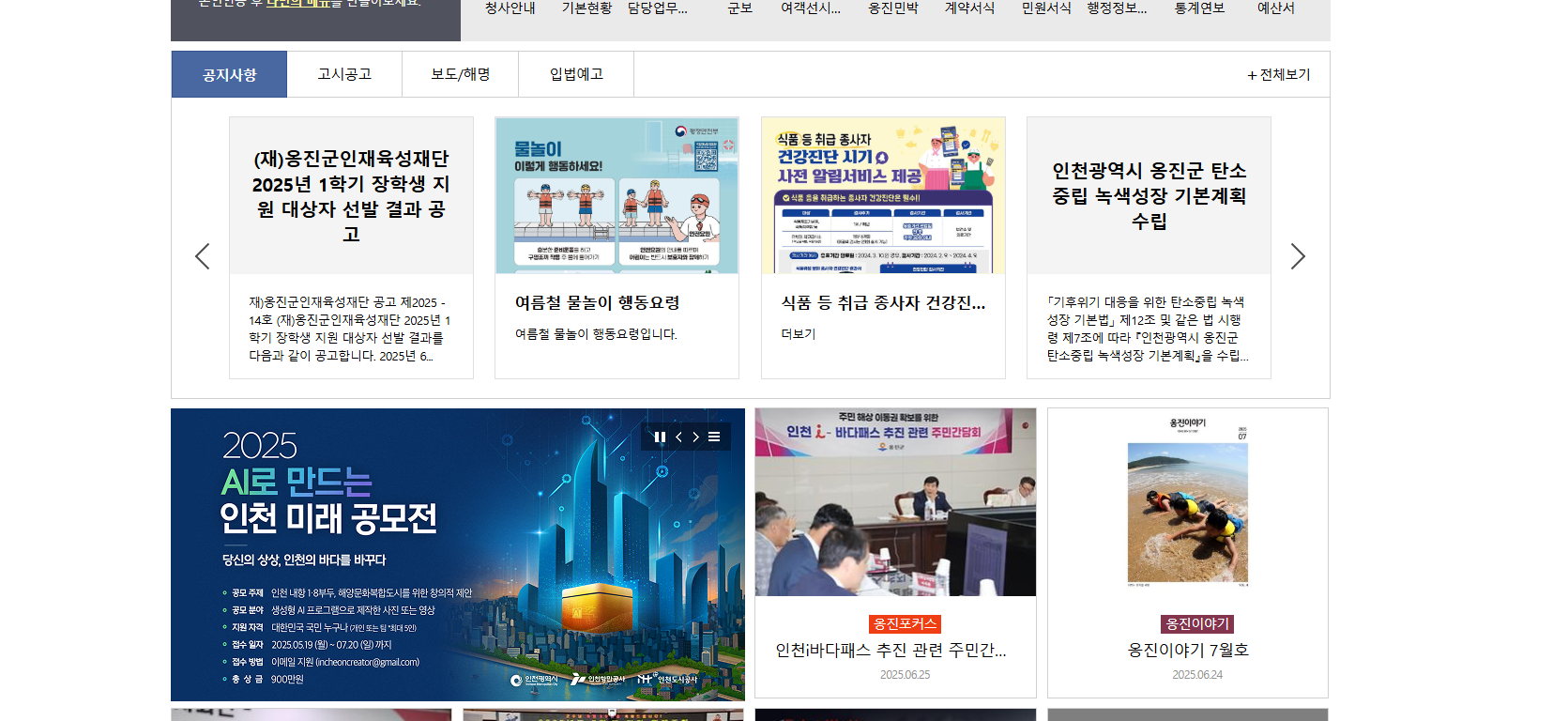Open 청사안내 menu item
The height and width of the screenshot is (721, 1568).
[510, 8]
